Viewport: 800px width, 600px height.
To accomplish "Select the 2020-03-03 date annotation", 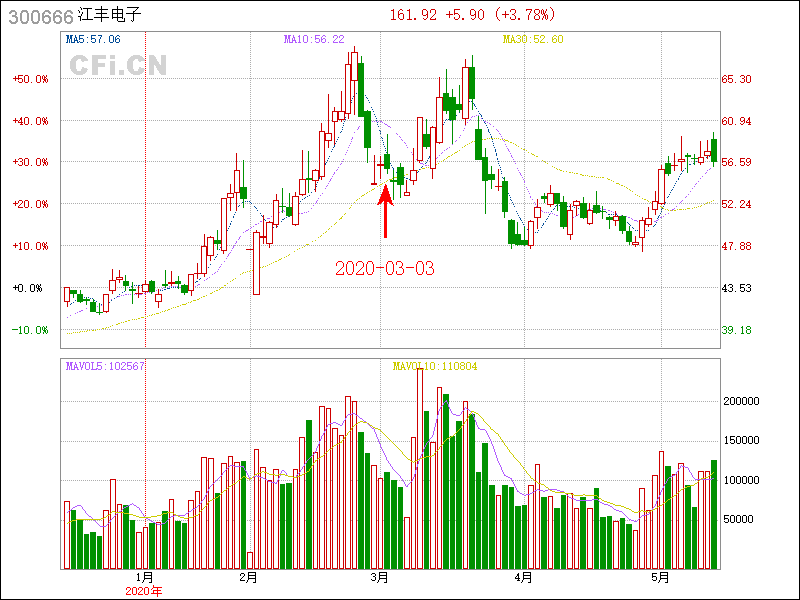I will [385, 268].
